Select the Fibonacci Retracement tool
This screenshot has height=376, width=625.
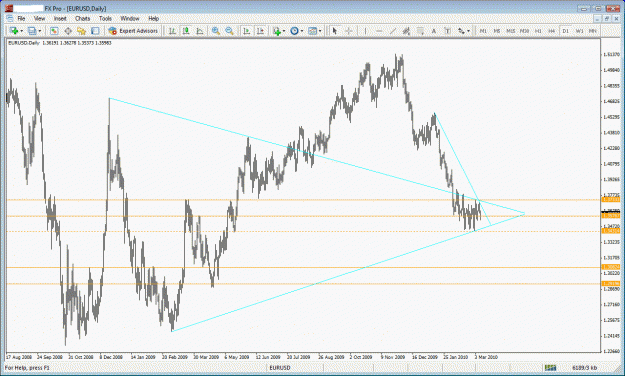[420, 31]
